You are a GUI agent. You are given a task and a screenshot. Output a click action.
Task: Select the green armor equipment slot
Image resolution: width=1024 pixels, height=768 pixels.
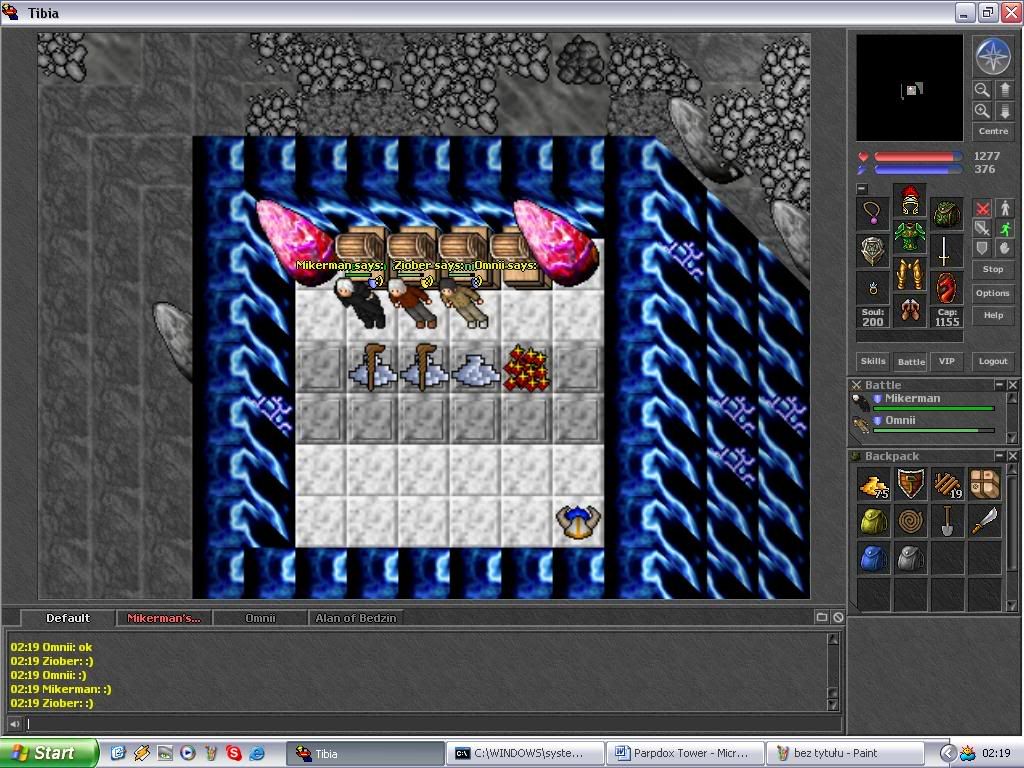(x=910, y=237)
